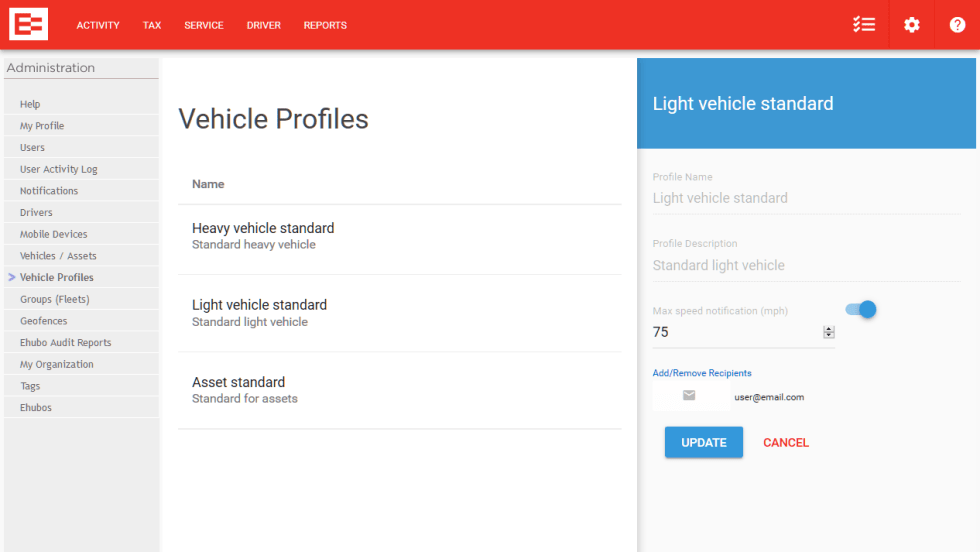This screenshot has height=552, width=980.
Task: Click the Cancel button
Action: [x=786, y=442]
